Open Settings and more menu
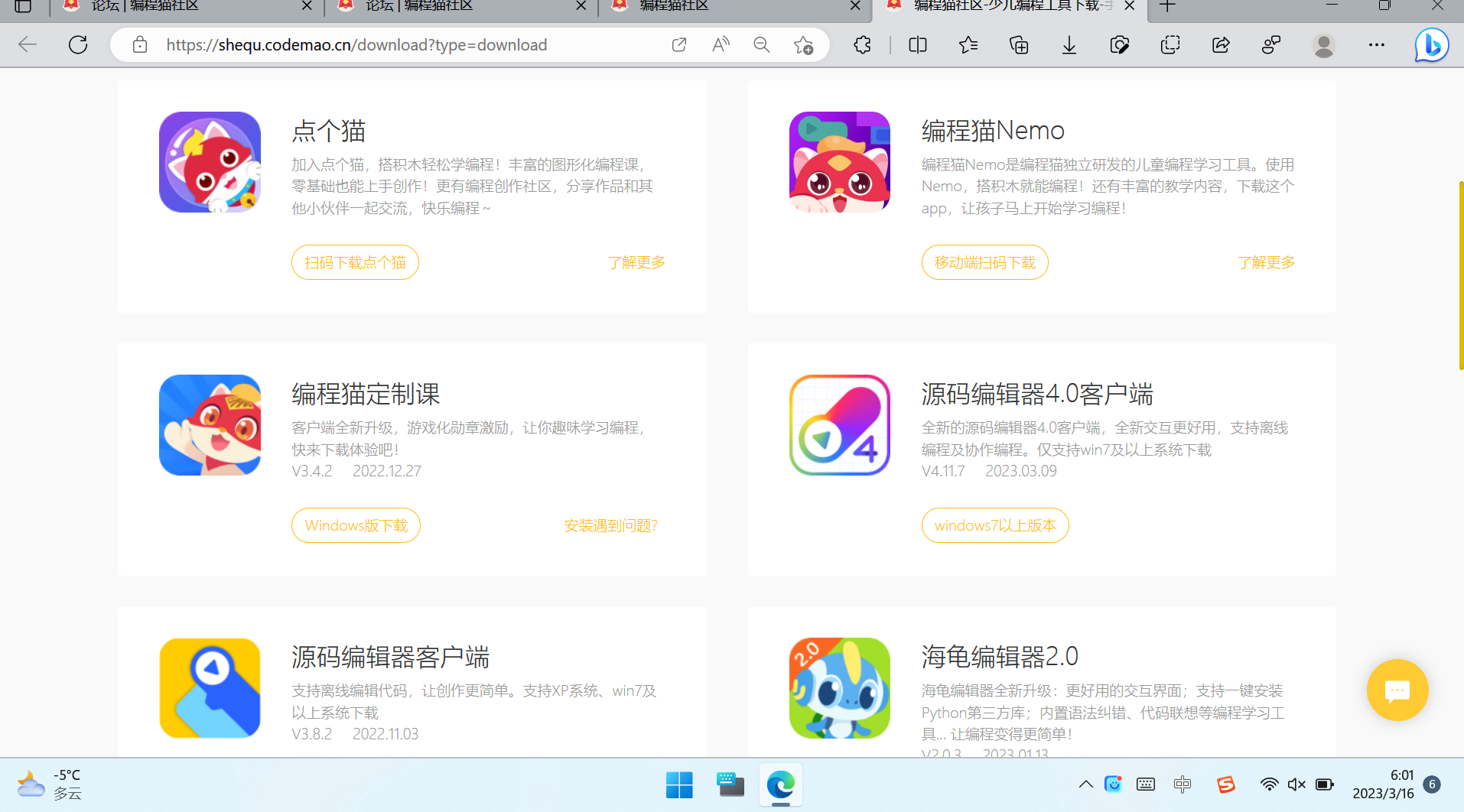The image size is (1464, 812). 1377,45
